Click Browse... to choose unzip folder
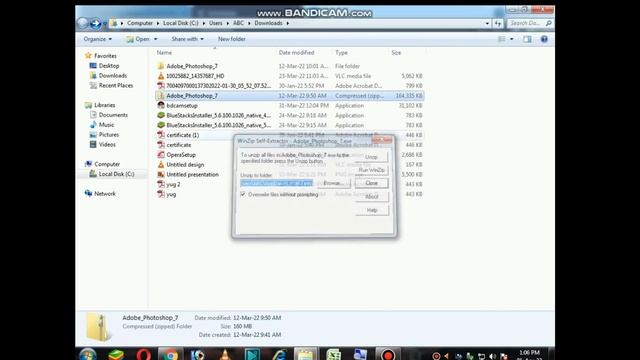Screen dimensions: 640x360 [x=334, y=183]
